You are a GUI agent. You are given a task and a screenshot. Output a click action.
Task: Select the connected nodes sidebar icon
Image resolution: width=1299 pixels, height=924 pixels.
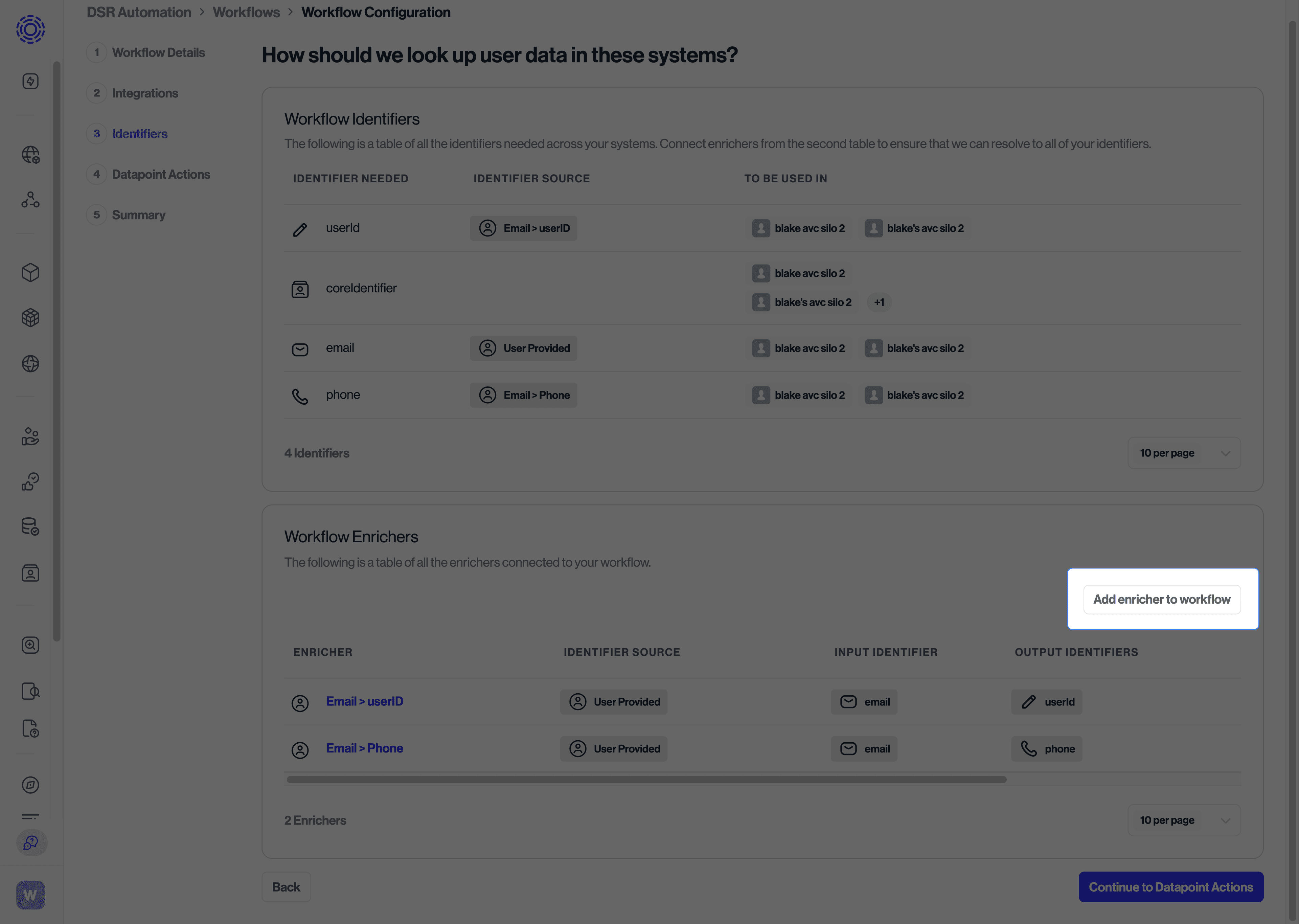pyautogui.click(x=30, y=200)
